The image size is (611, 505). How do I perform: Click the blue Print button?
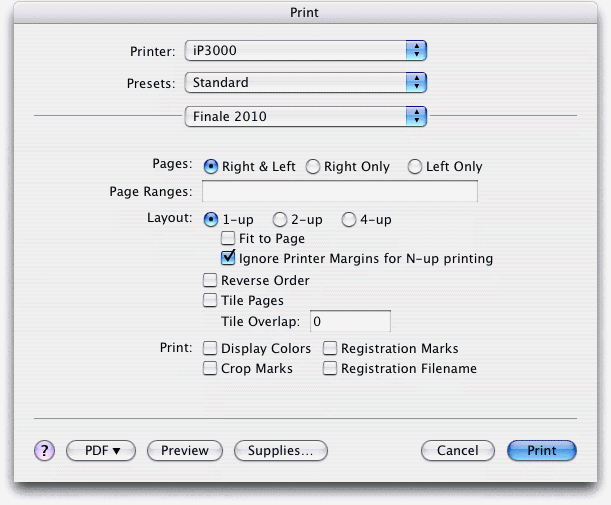click(x=542, y=451)
